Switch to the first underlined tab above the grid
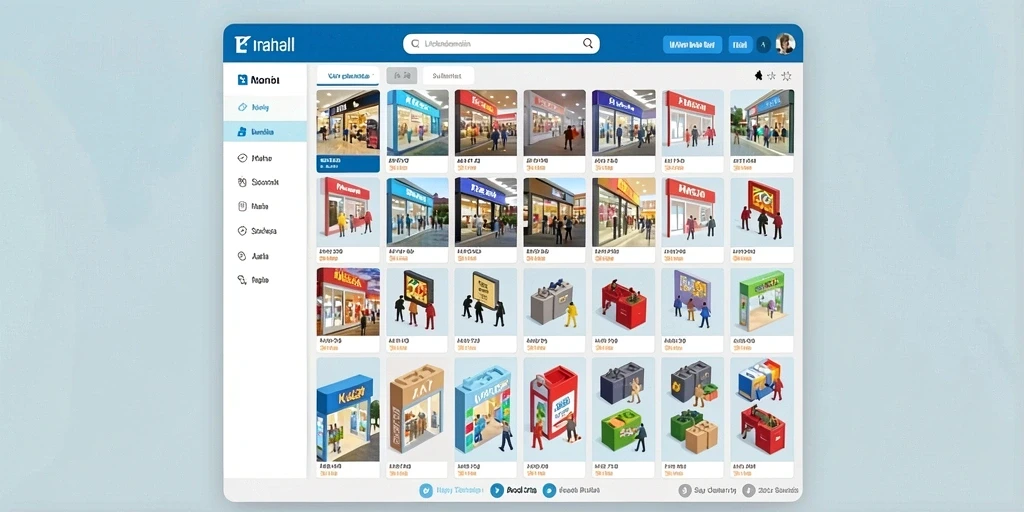This screenshot has height=512, width=1024. [x=347, y=76]
